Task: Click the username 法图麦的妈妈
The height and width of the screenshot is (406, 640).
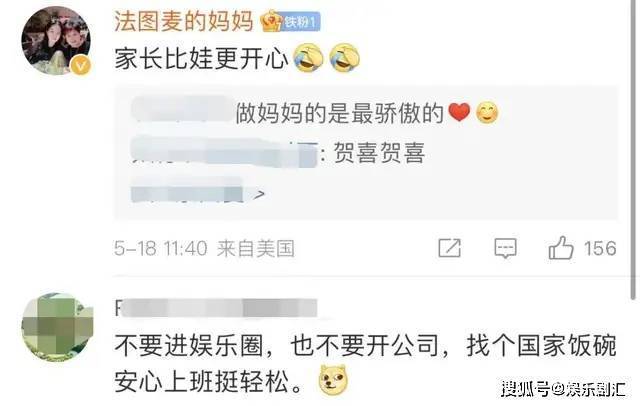Action: 184,21
